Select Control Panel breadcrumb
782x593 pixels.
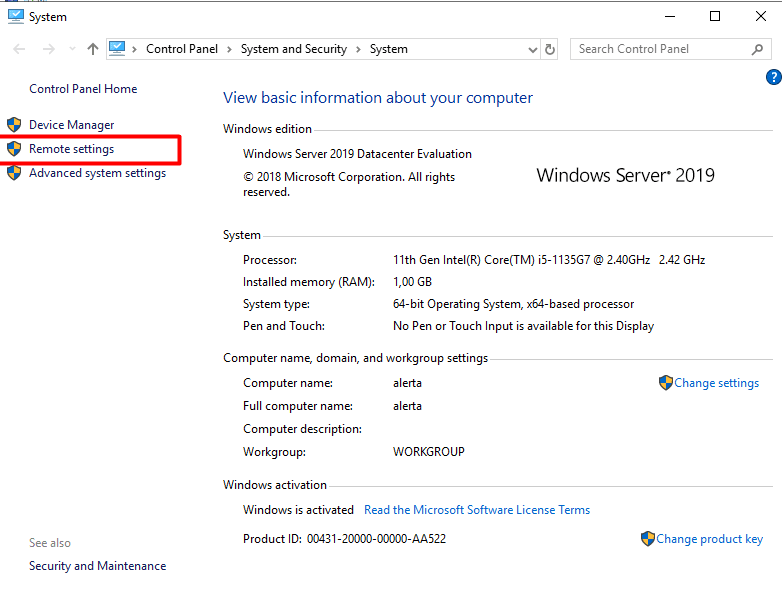[x=182, y=49]
